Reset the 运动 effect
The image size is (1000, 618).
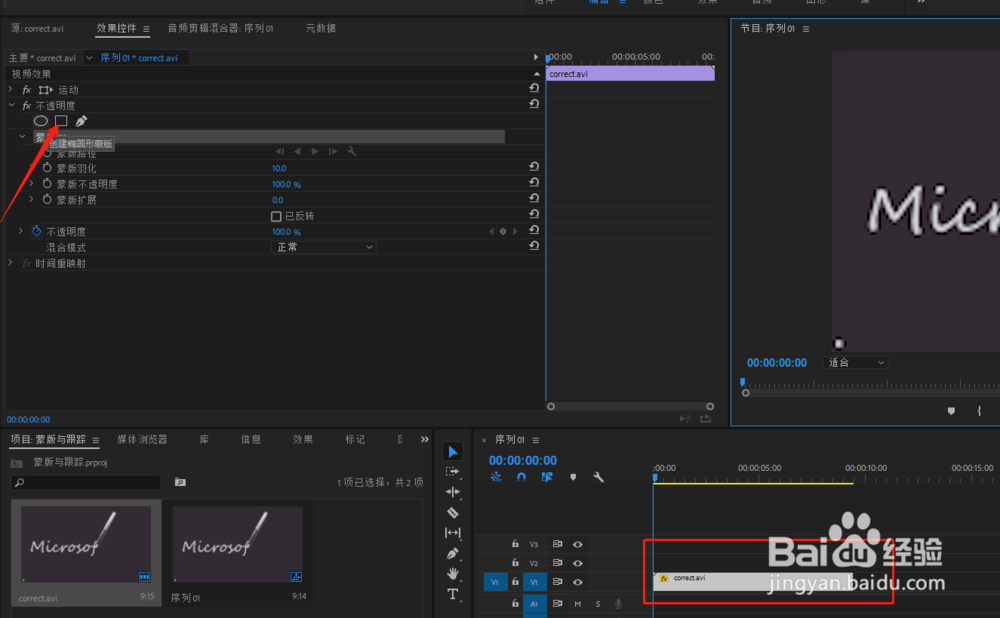pos(534,88)
